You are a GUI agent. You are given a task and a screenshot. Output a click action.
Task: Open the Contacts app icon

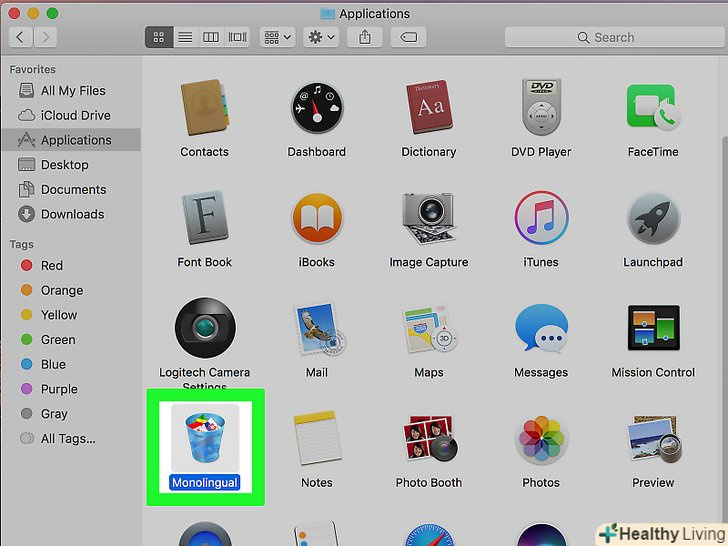point(204,107)
